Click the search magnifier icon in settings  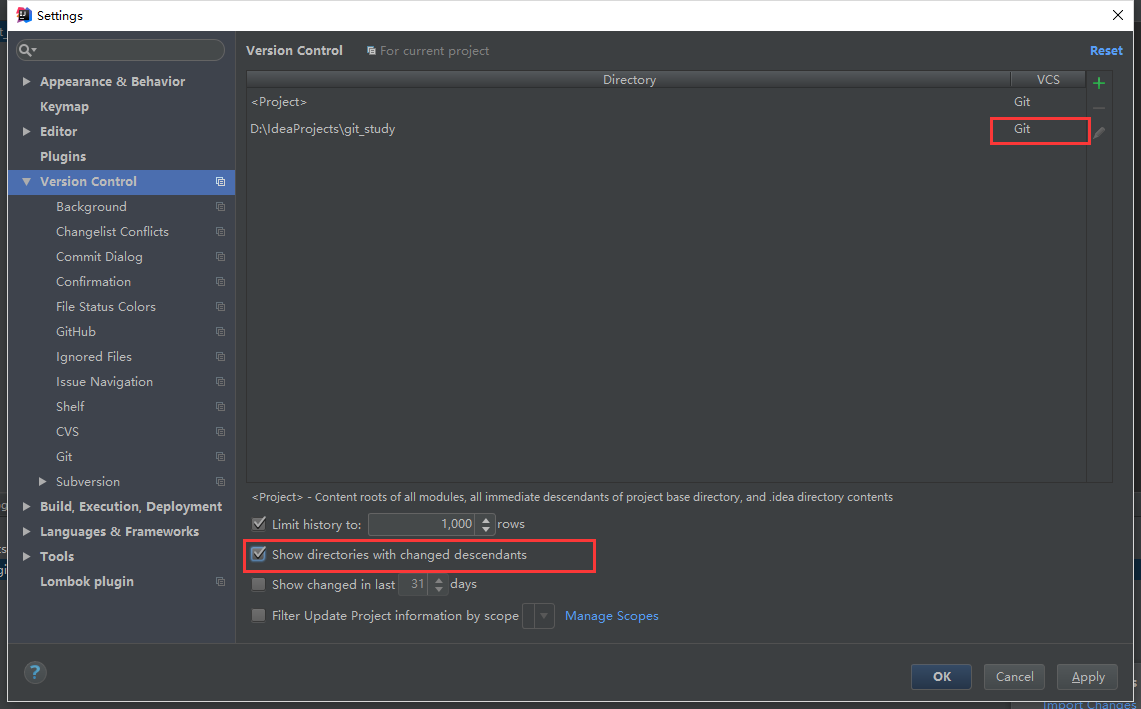click(x=27, y=50)
